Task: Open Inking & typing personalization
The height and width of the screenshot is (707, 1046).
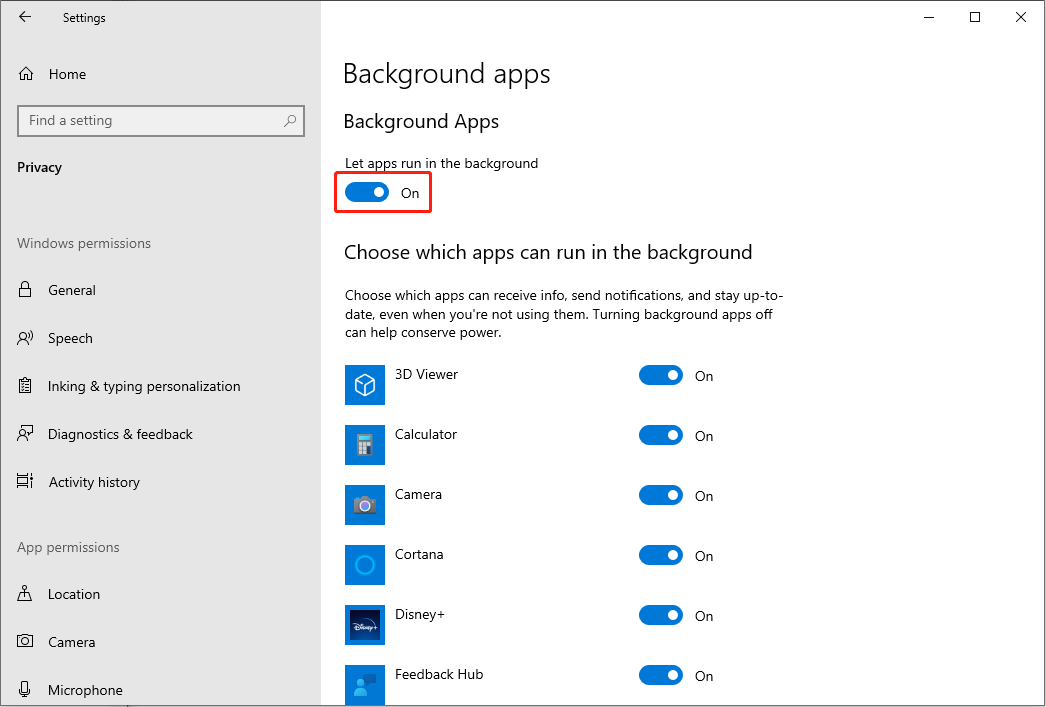Action: (x=144, y=386)
